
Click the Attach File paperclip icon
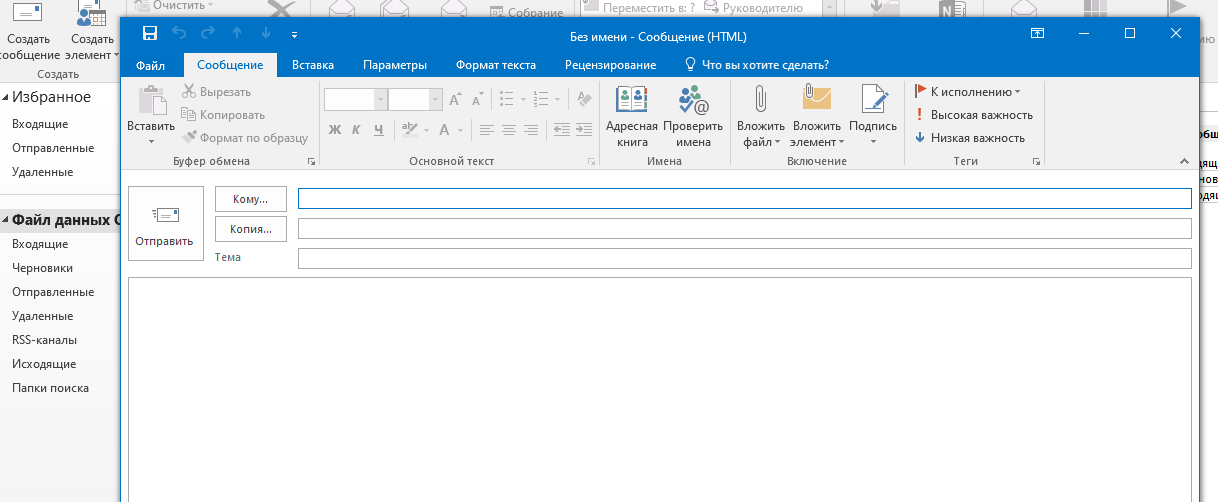pyautogui.click(x=760, y=100)
